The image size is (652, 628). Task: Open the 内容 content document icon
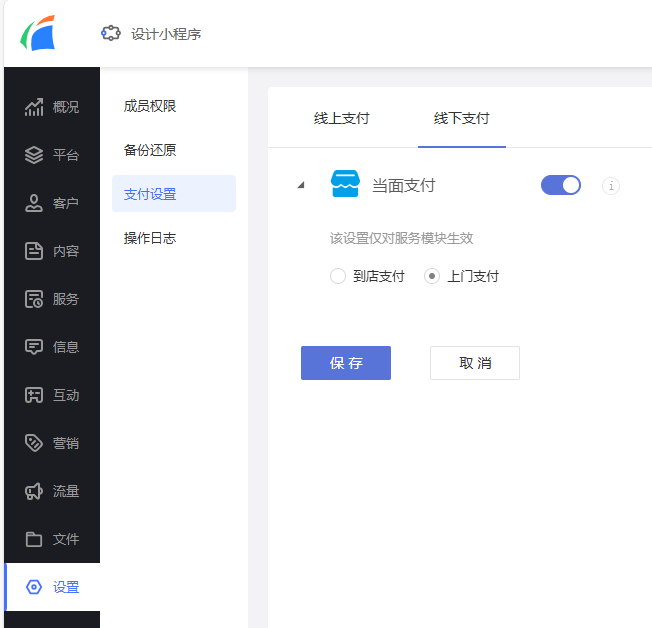pyautogui.click(x=34, y=251)
